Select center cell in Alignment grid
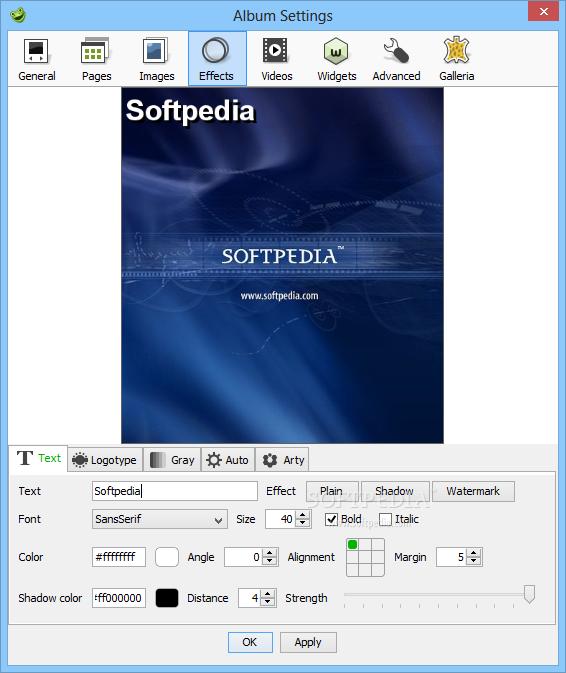566x673 pixels. pos(365,558)
